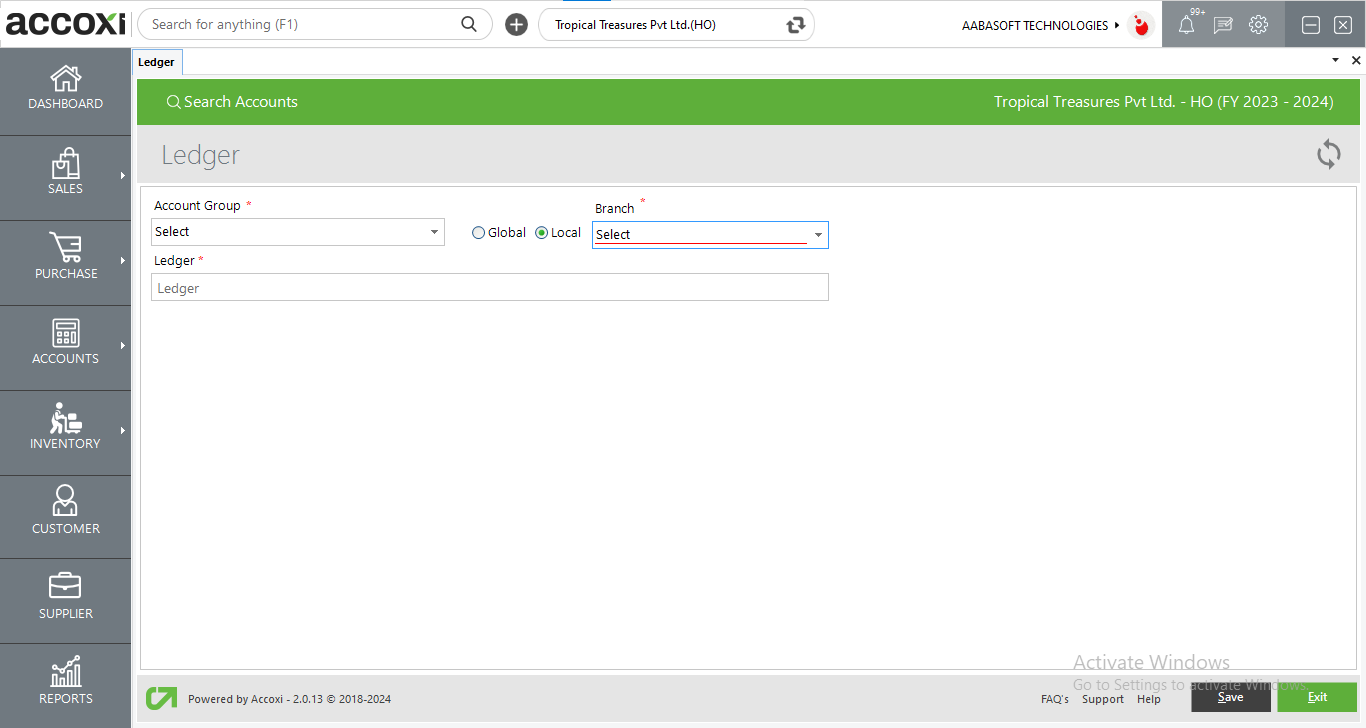The image size is (1366, 728).
Task: Open the Dashboard home icon
Action: (66, 79)
